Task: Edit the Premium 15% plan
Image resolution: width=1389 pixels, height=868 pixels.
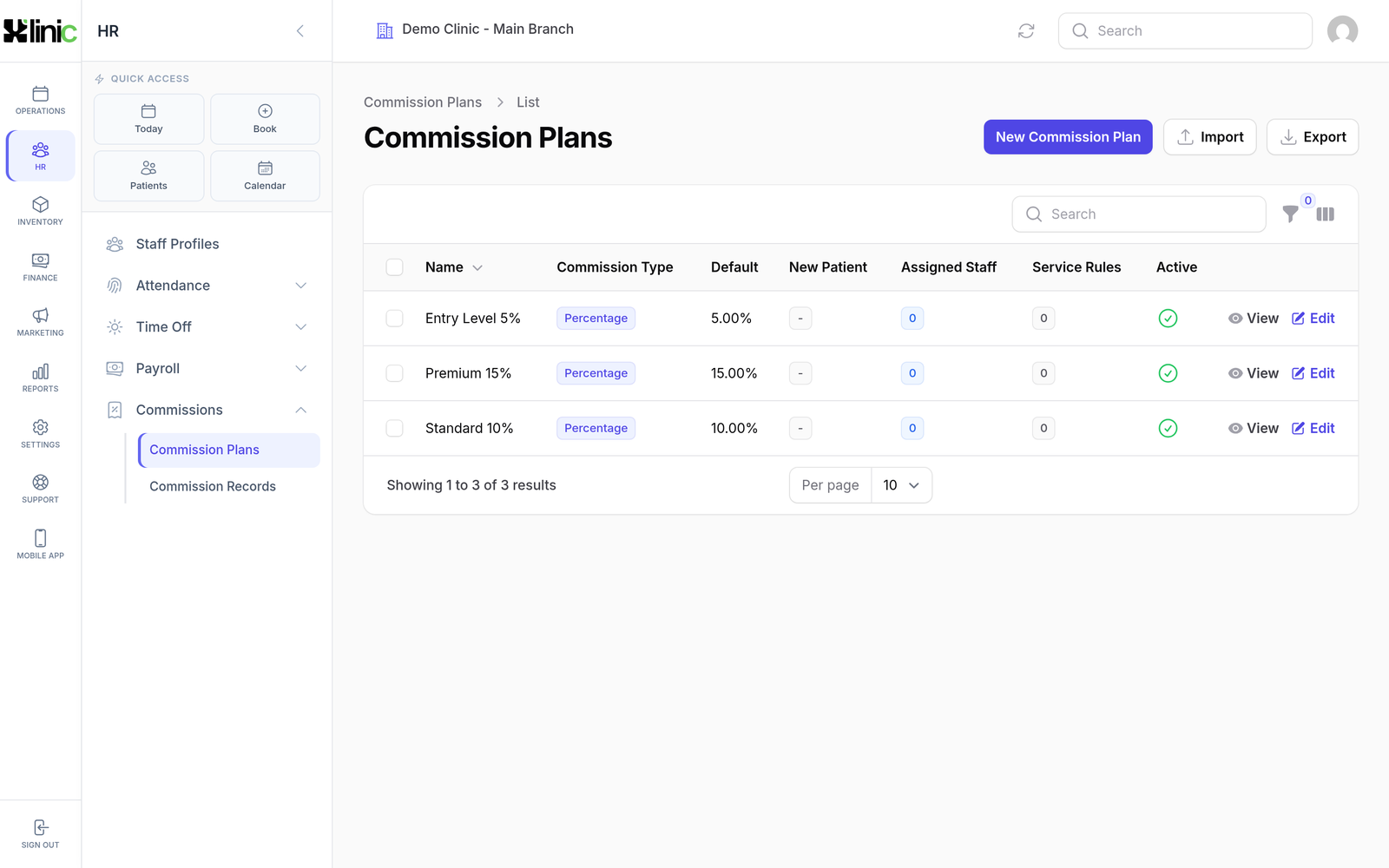Action: tap(1313, 373)
